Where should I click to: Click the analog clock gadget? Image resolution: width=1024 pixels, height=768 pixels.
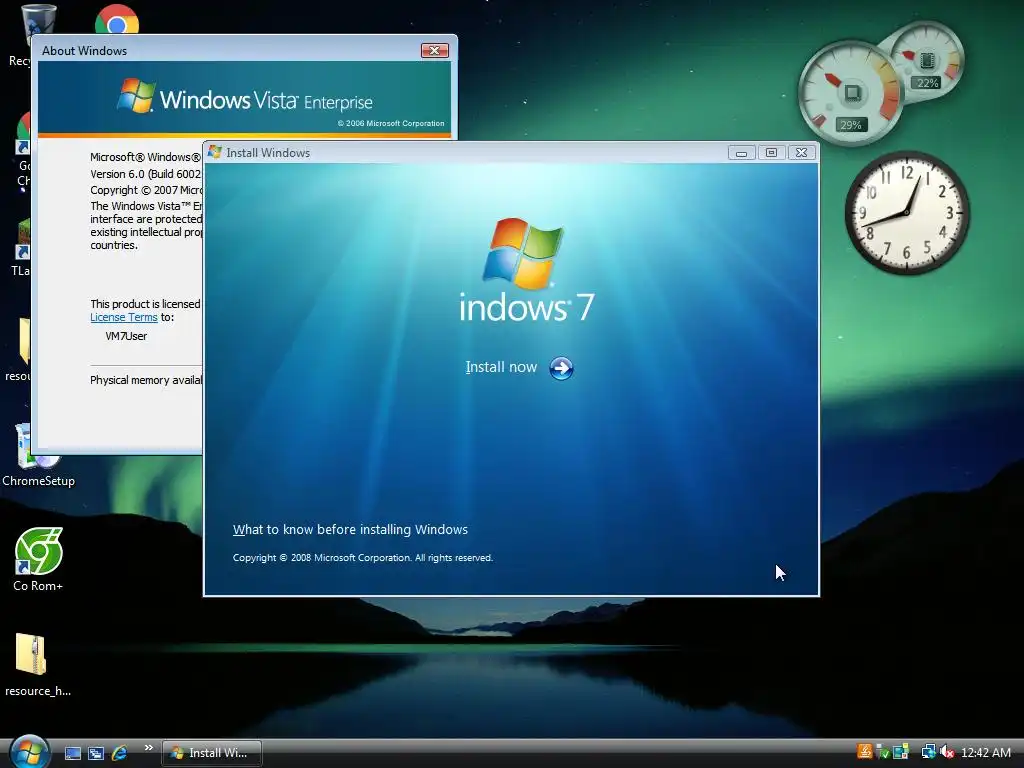coord(906,213)
